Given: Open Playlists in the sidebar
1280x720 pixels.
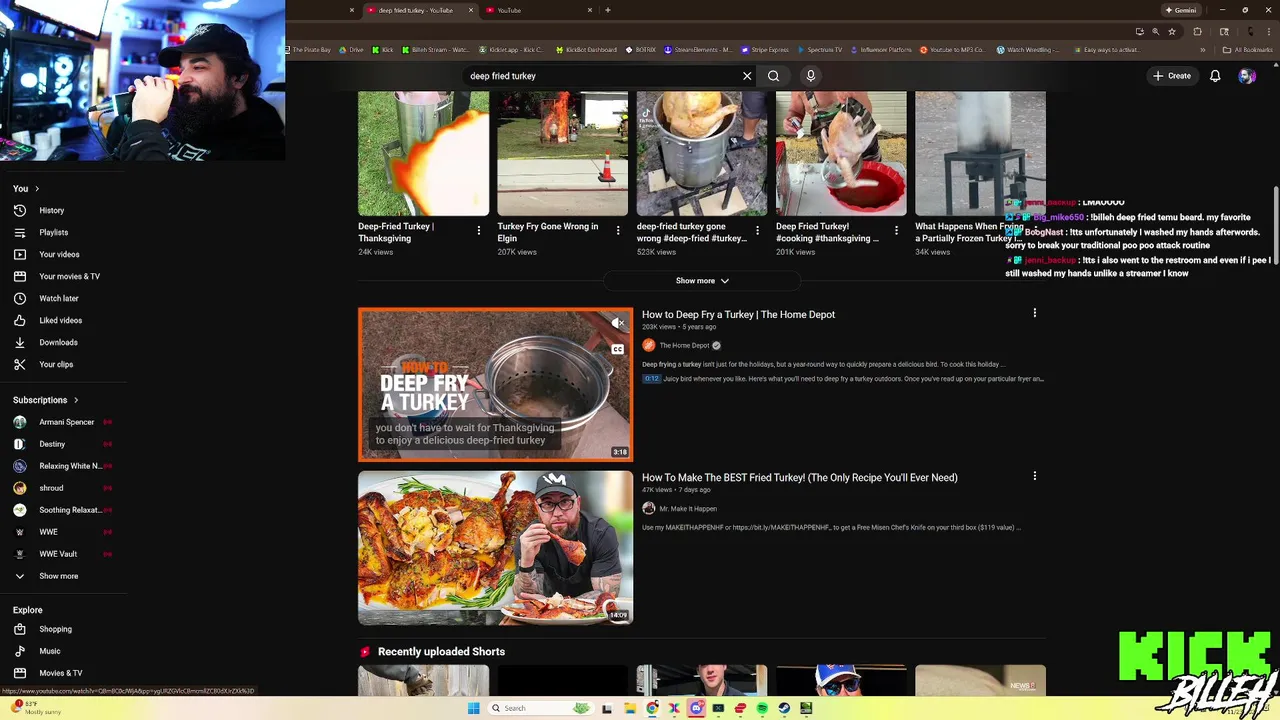Looking at the screenshot, I should pos(53,232).
